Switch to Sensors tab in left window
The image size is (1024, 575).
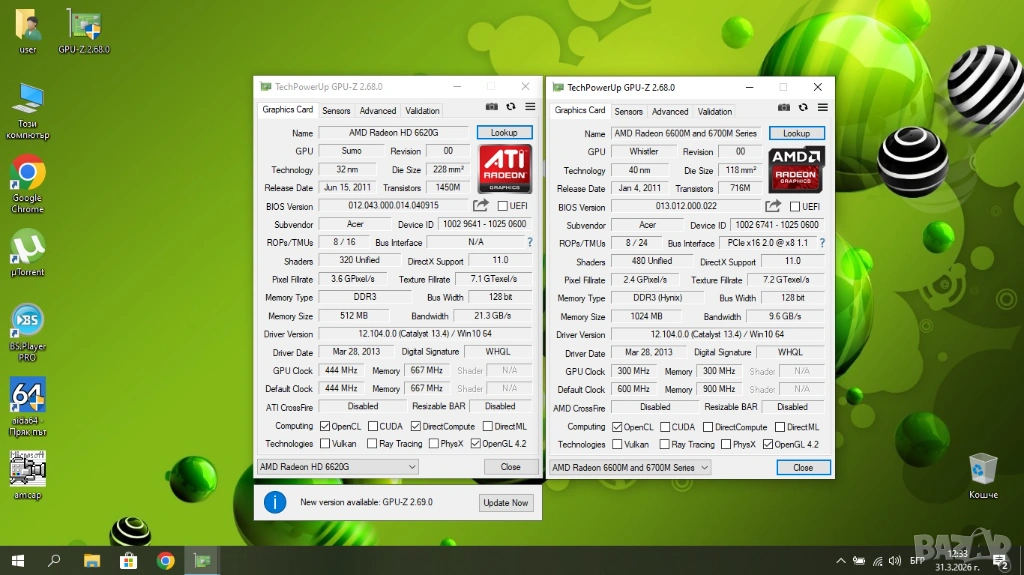tap(336, 111)
